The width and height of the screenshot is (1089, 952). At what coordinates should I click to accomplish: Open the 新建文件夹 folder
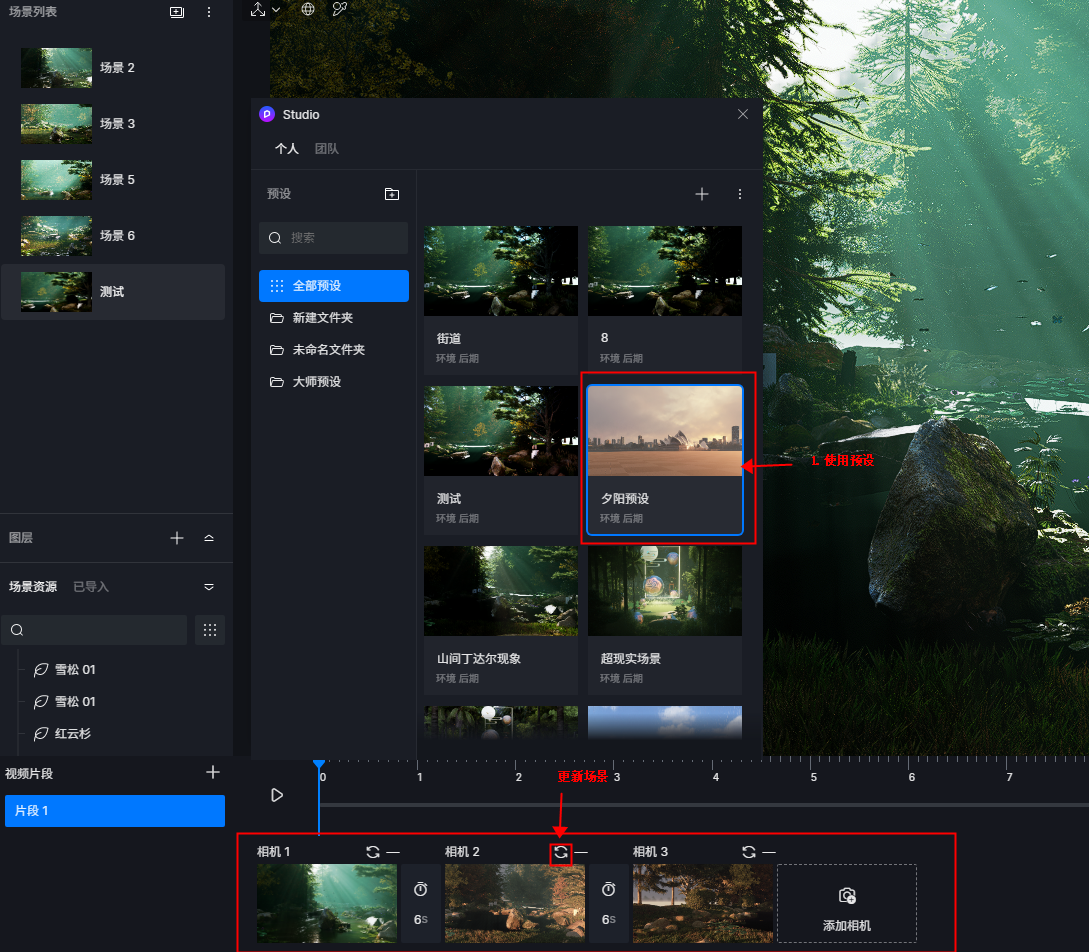tap(333, 318)
